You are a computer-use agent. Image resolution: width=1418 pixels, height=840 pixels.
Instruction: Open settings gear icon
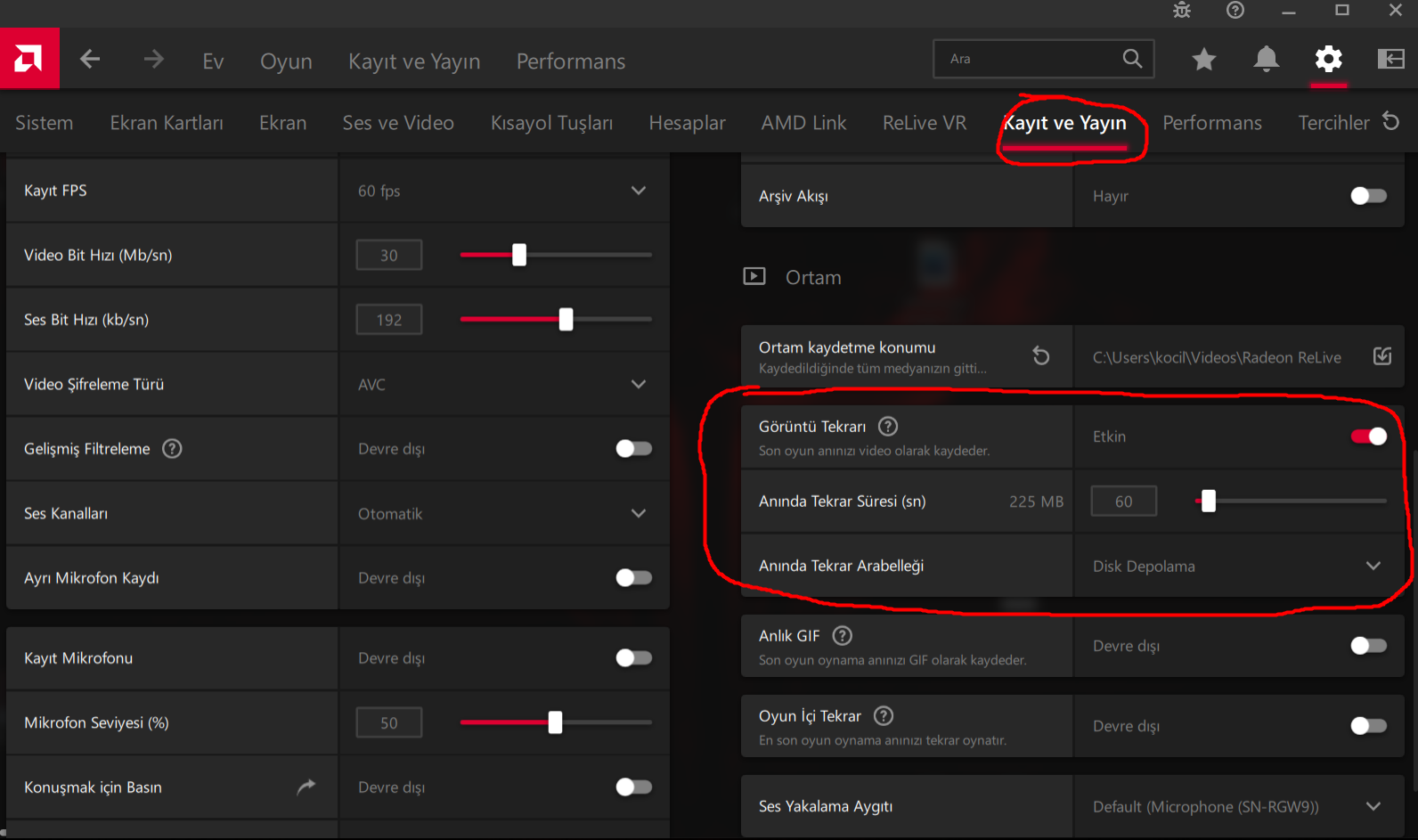point(1328,60)
